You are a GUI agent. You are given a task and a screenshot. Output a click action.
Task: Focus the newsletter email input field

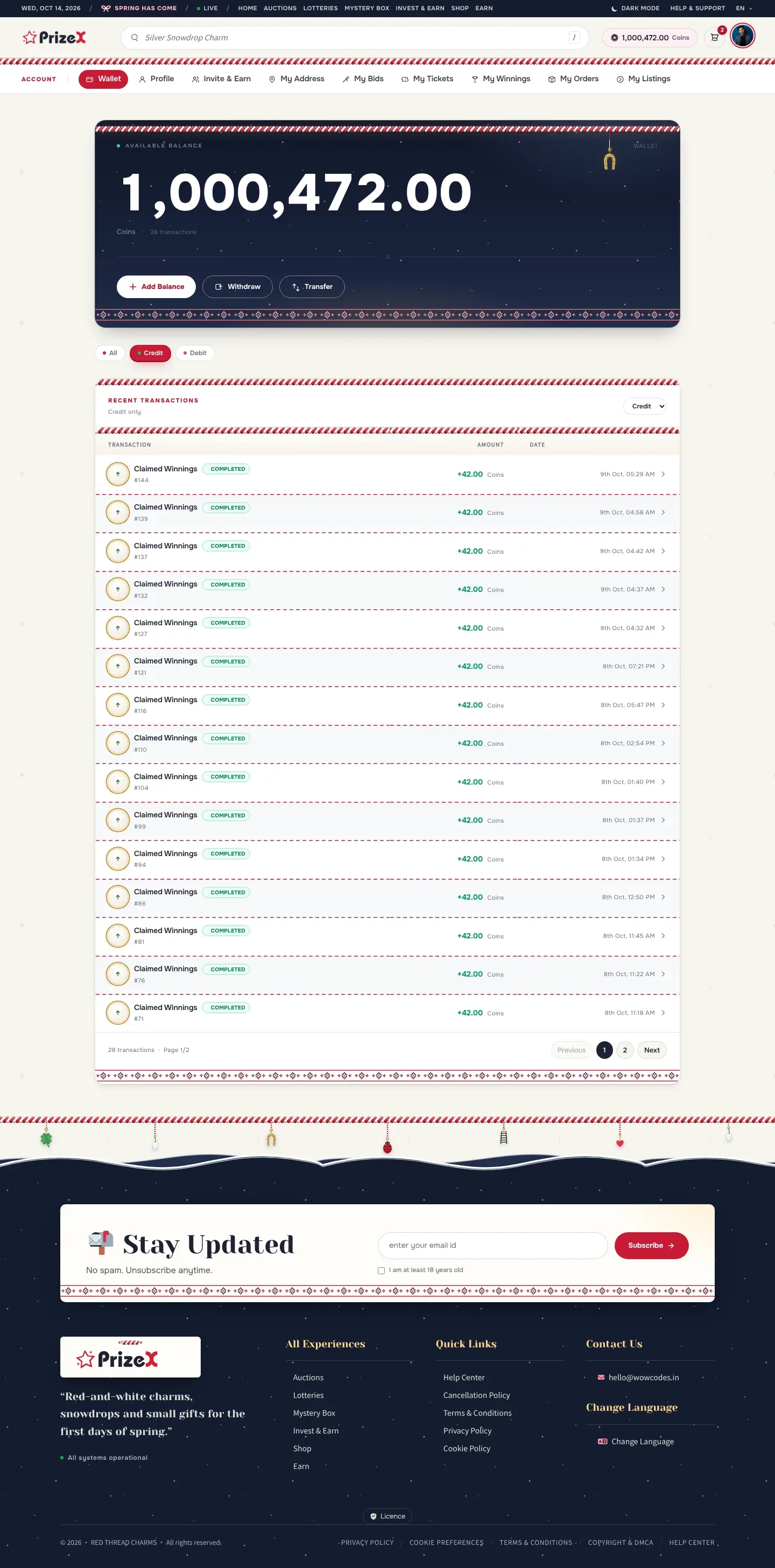point(492,1245)
